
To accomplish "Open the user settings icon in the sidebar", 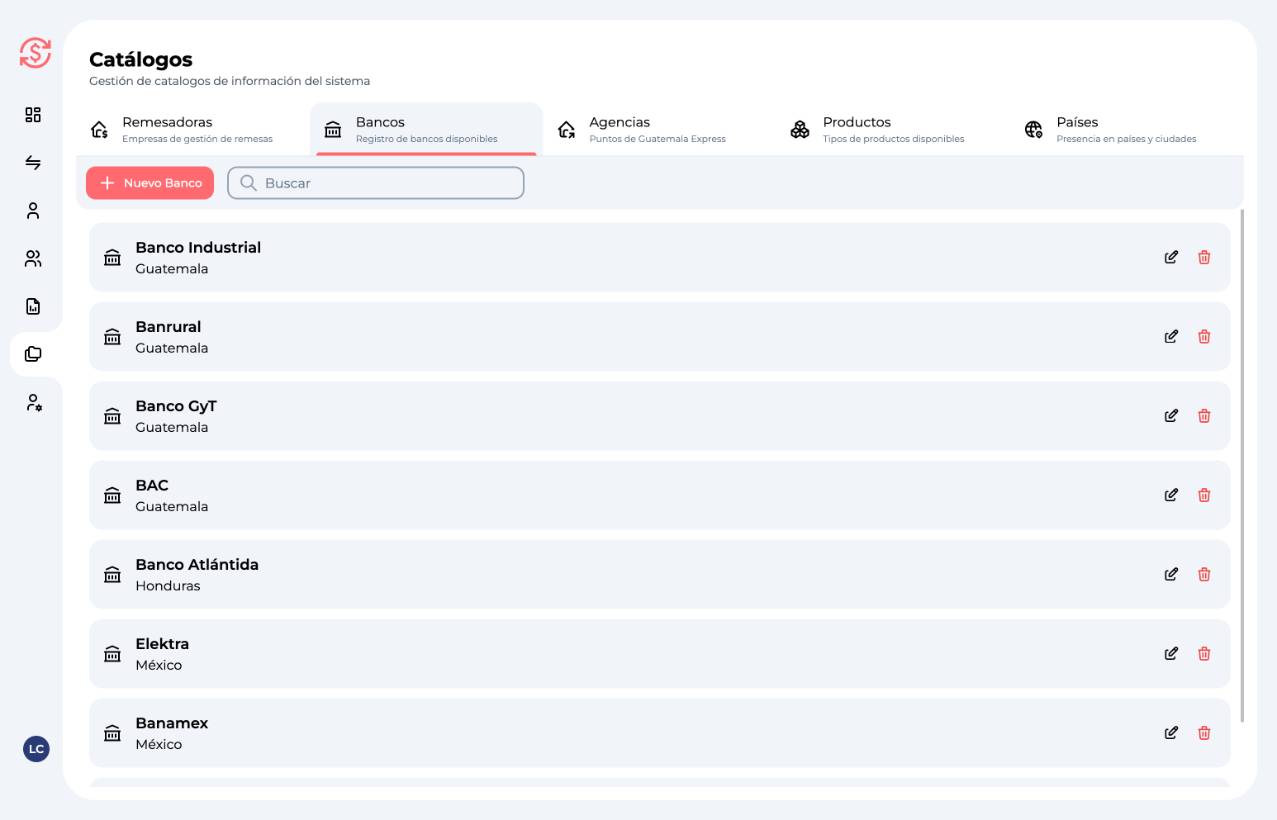I will (x=33, y=403).
